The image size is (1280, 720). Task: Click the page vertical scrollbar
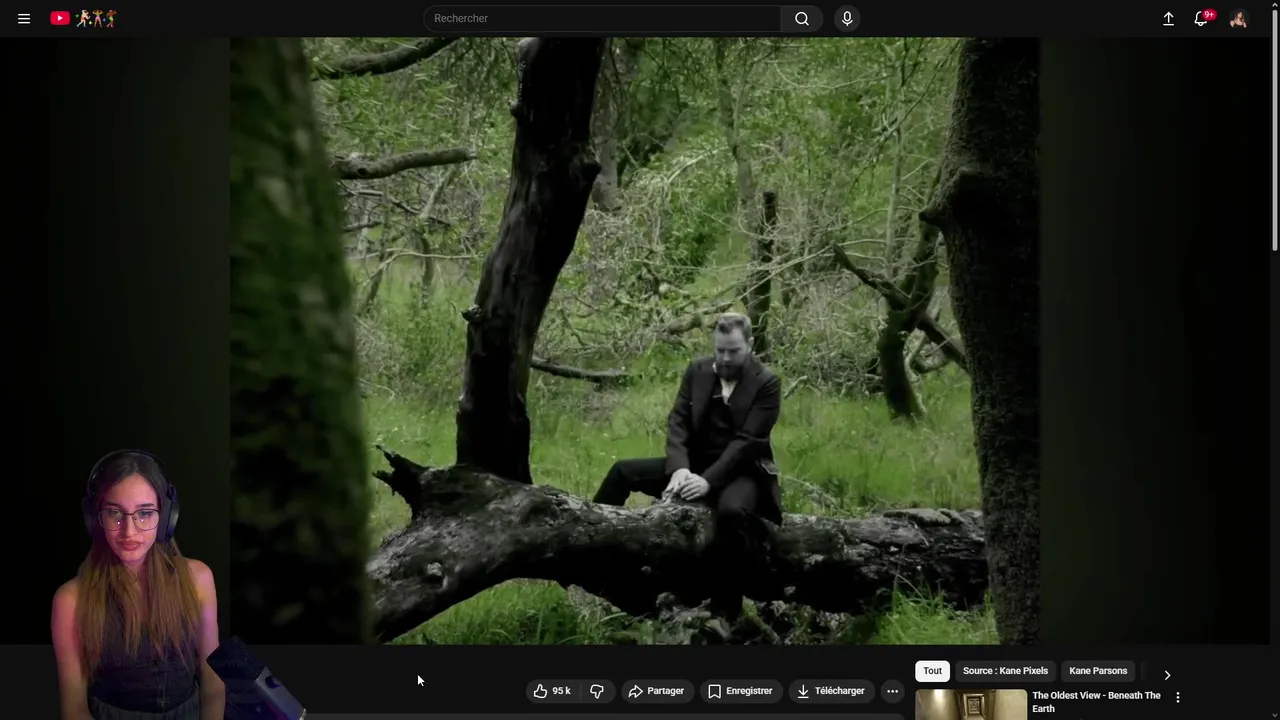[1275, 130]
